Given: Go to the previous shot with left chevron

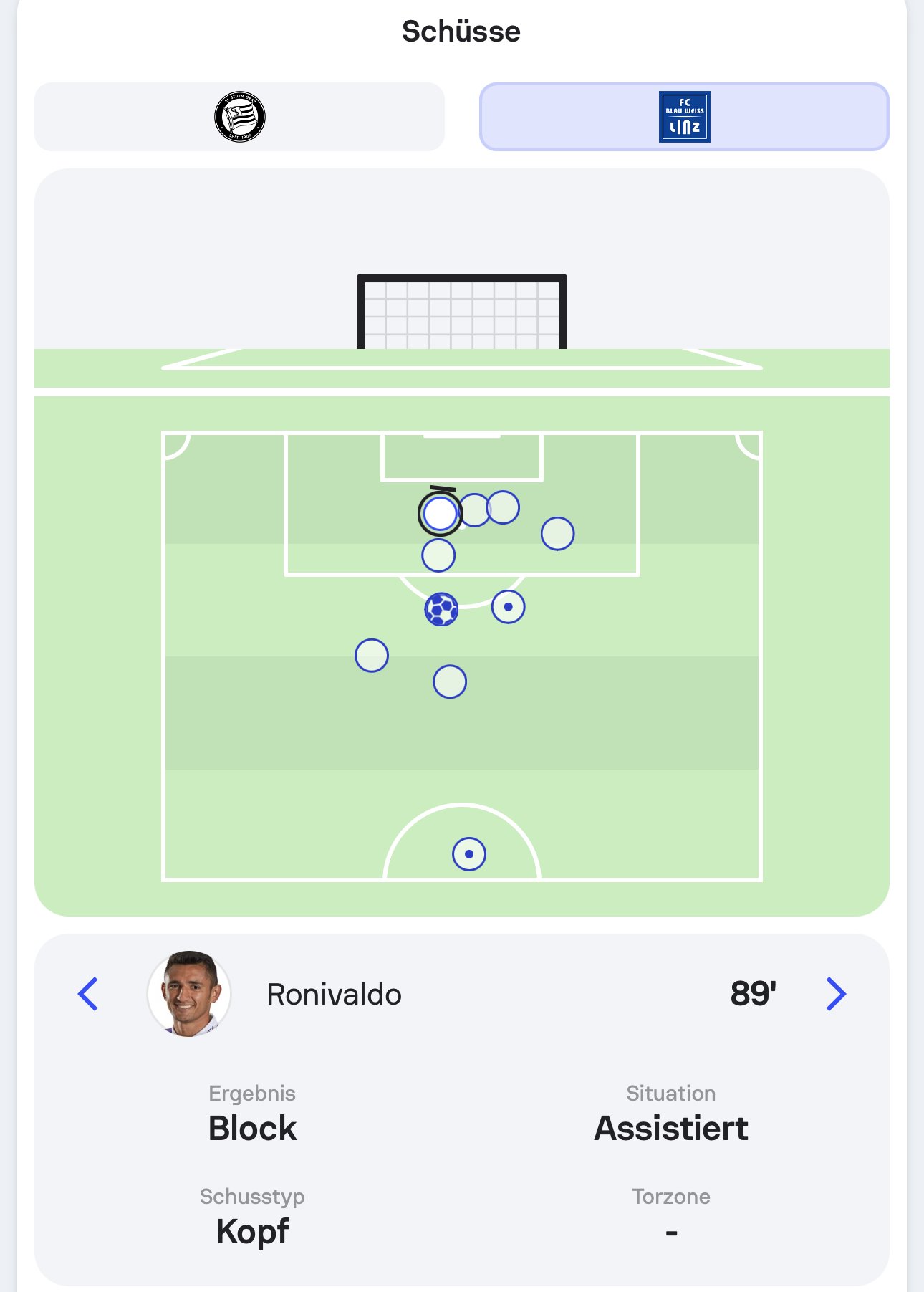Looking at the screenshot, I should (88, 994).
